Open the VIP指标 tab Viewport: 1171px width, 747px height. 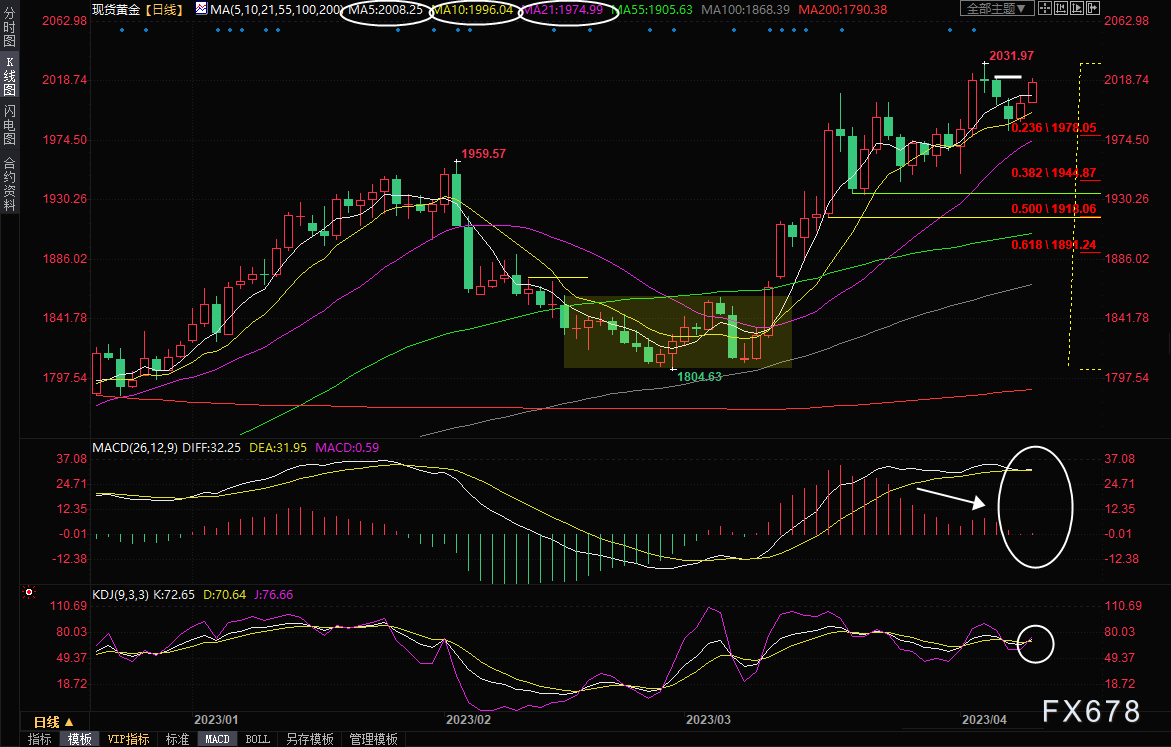(129, 739)
